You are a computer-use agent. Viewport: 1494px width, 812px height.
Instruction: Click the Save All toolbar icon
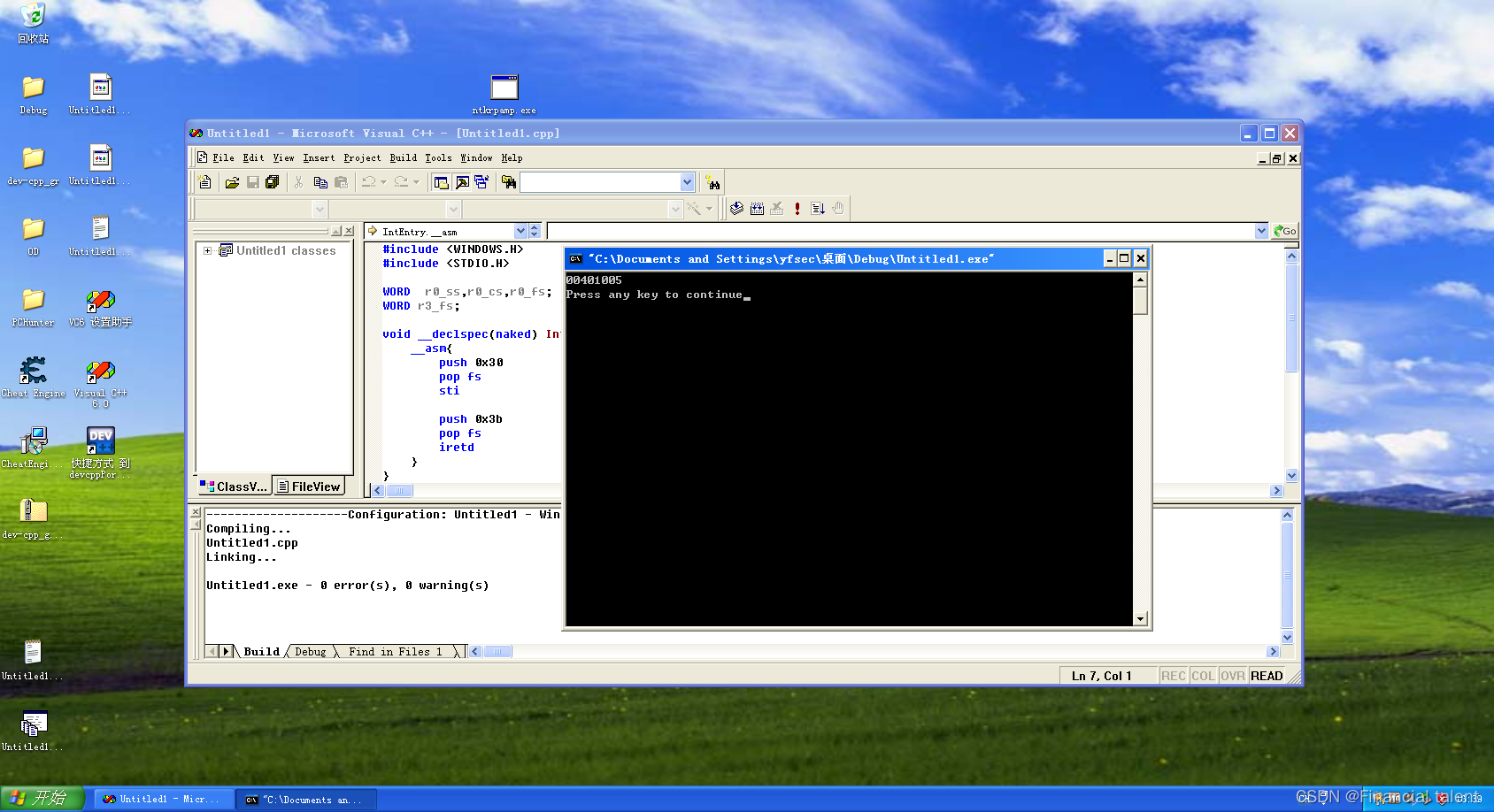click(273, 182)
